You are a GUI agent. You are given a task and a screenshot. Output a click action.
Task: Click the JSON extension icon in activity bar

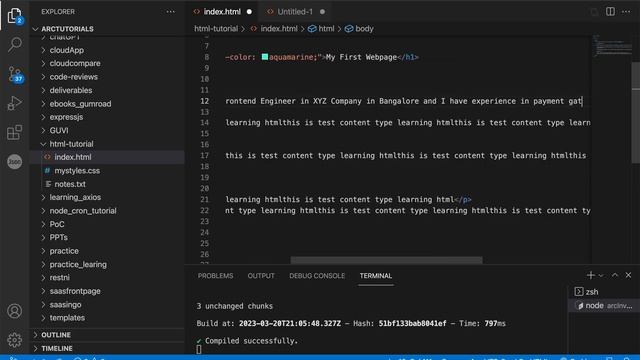pyautogui.click(x=15, y=162)
